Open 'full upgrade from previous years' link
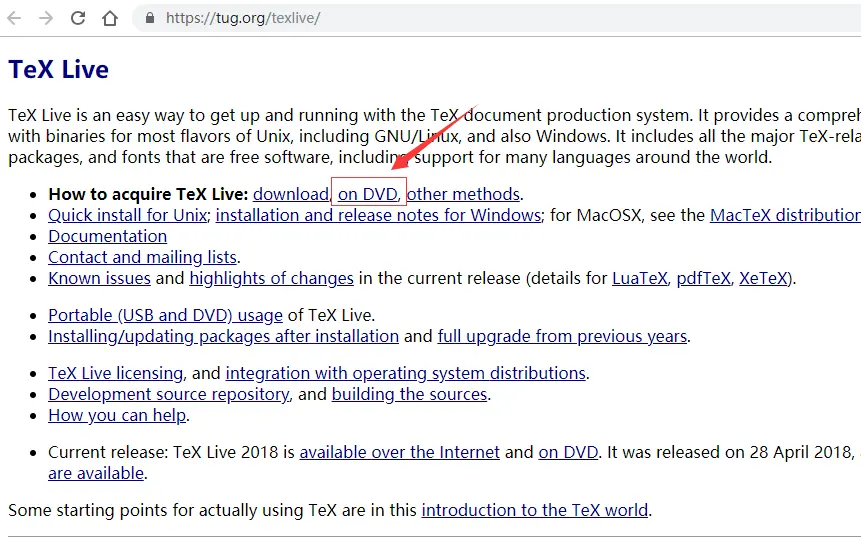 pos(562,337)
